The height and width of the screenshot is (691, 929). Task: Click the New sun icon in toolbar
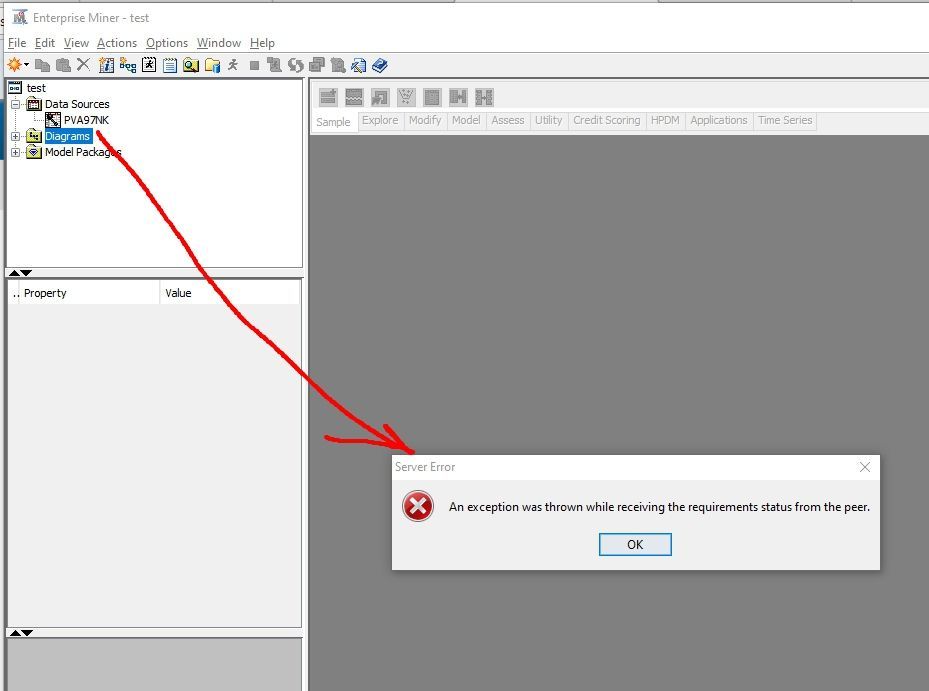click(14, 65)
